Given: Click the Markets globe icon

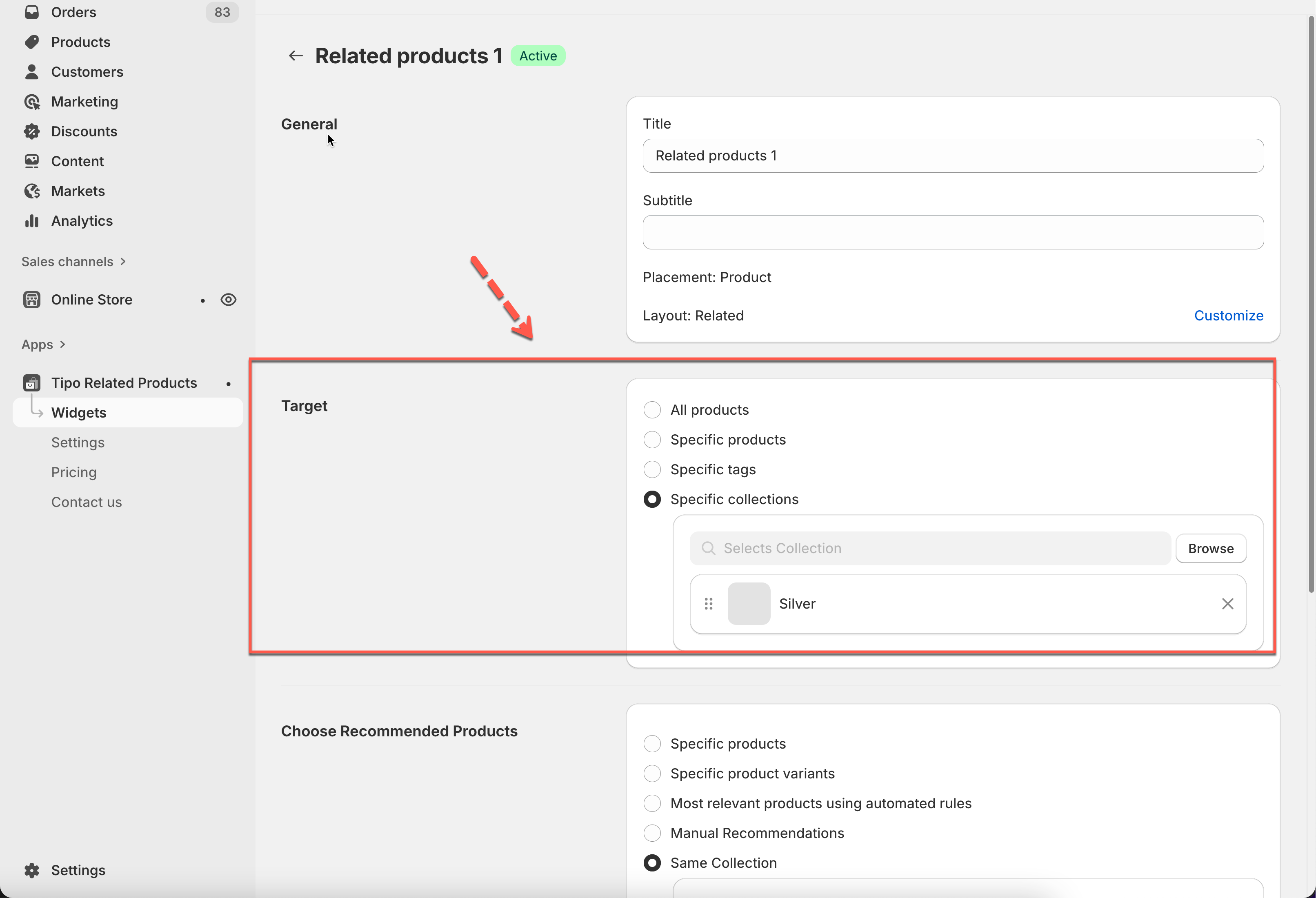Looking at the screenshot, I should (32, 191).
